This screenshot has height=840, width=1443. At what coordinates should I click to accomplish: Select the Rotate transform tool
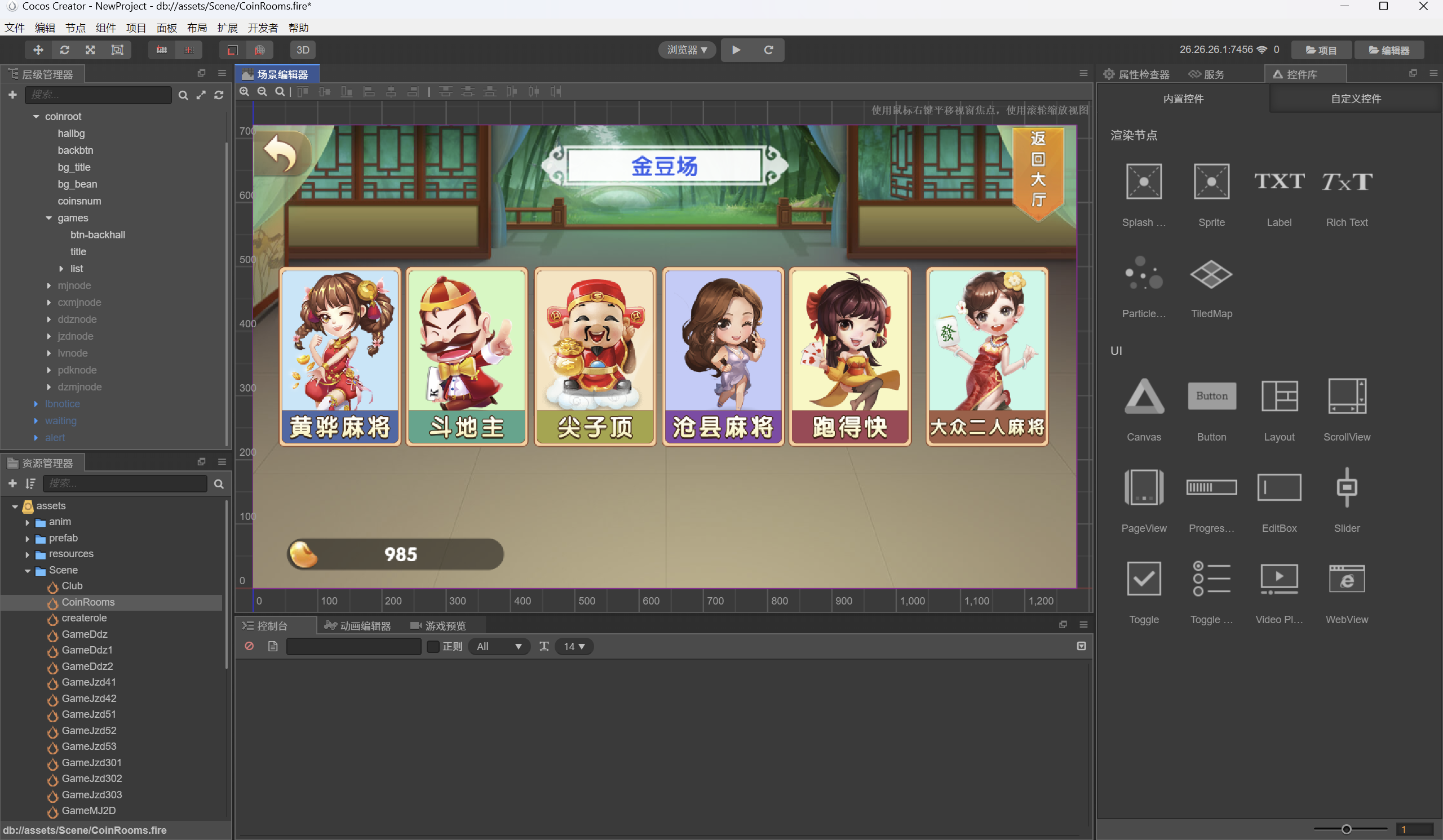click(64, 50)
